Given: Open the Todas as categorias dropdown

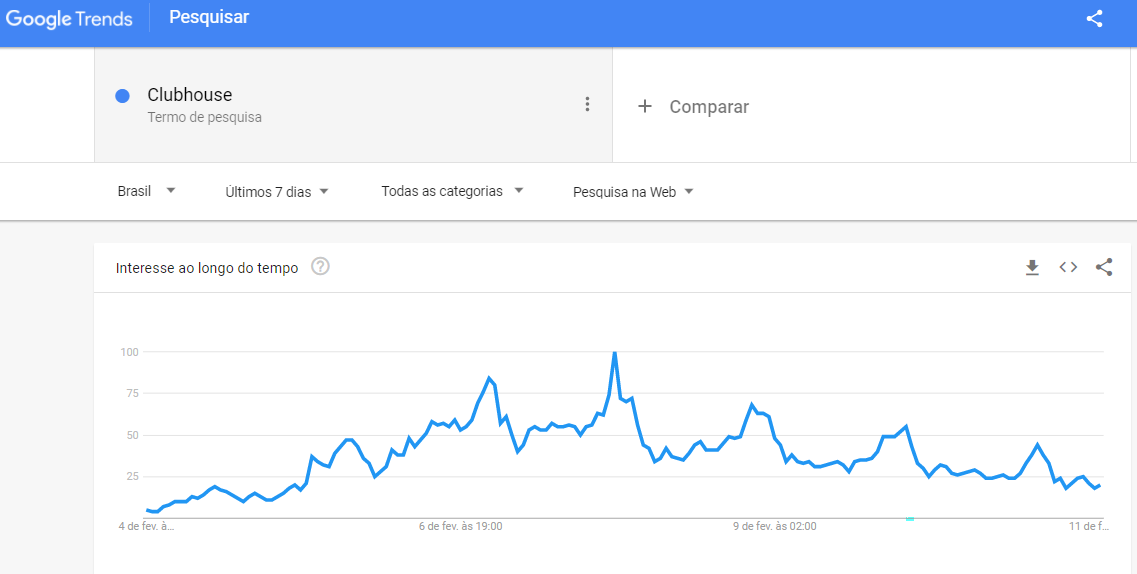Looking at the screenshot, I should (x=452, y=191).
